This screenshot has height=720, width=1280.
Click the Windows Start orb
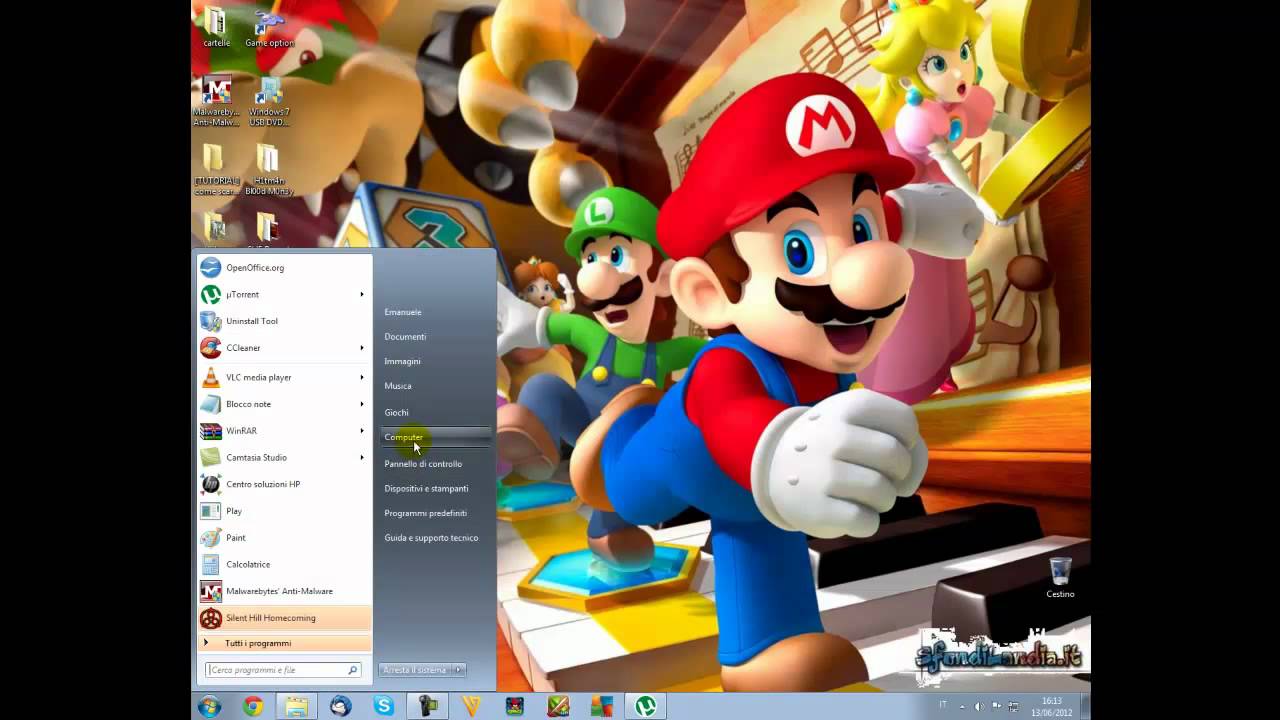click(209, 706)
